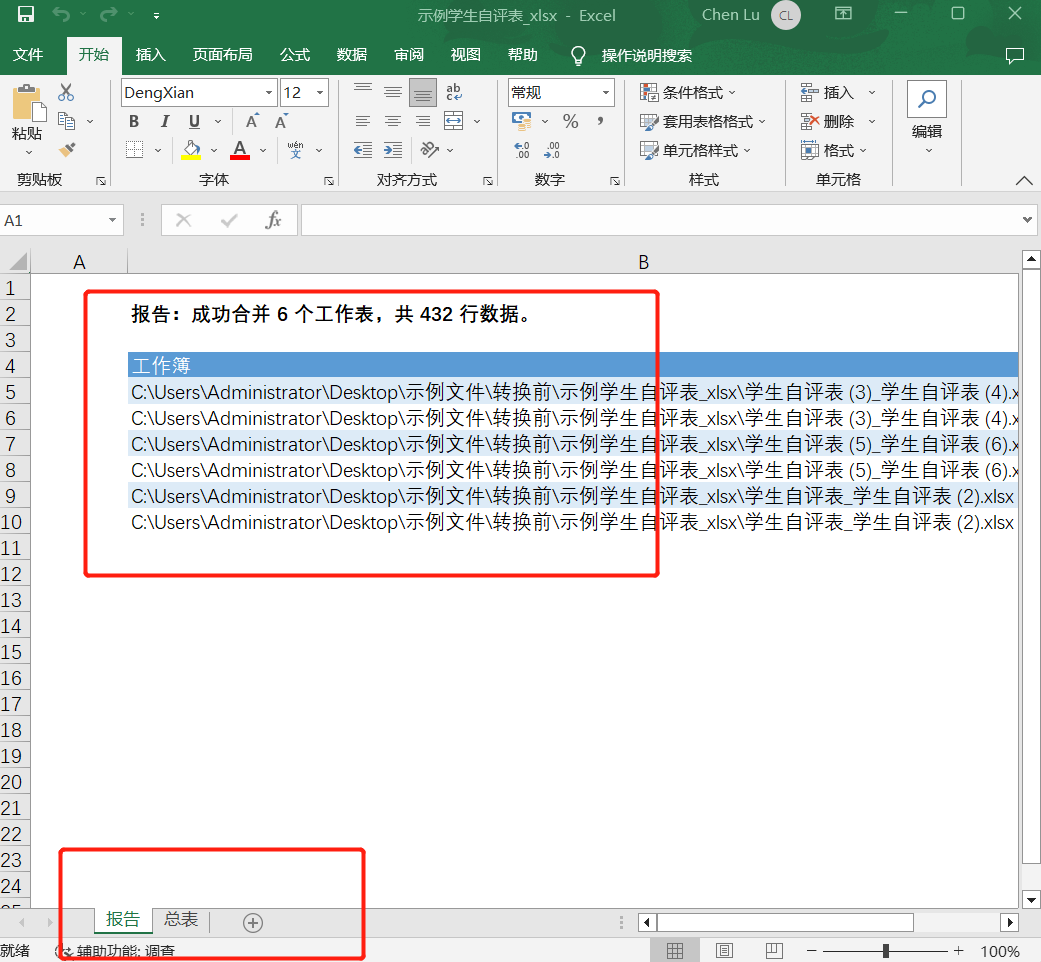Open the font color dropdown arrow
Image resolution: width=1041 pixels, height=962 pixels.
click(262, 150)
